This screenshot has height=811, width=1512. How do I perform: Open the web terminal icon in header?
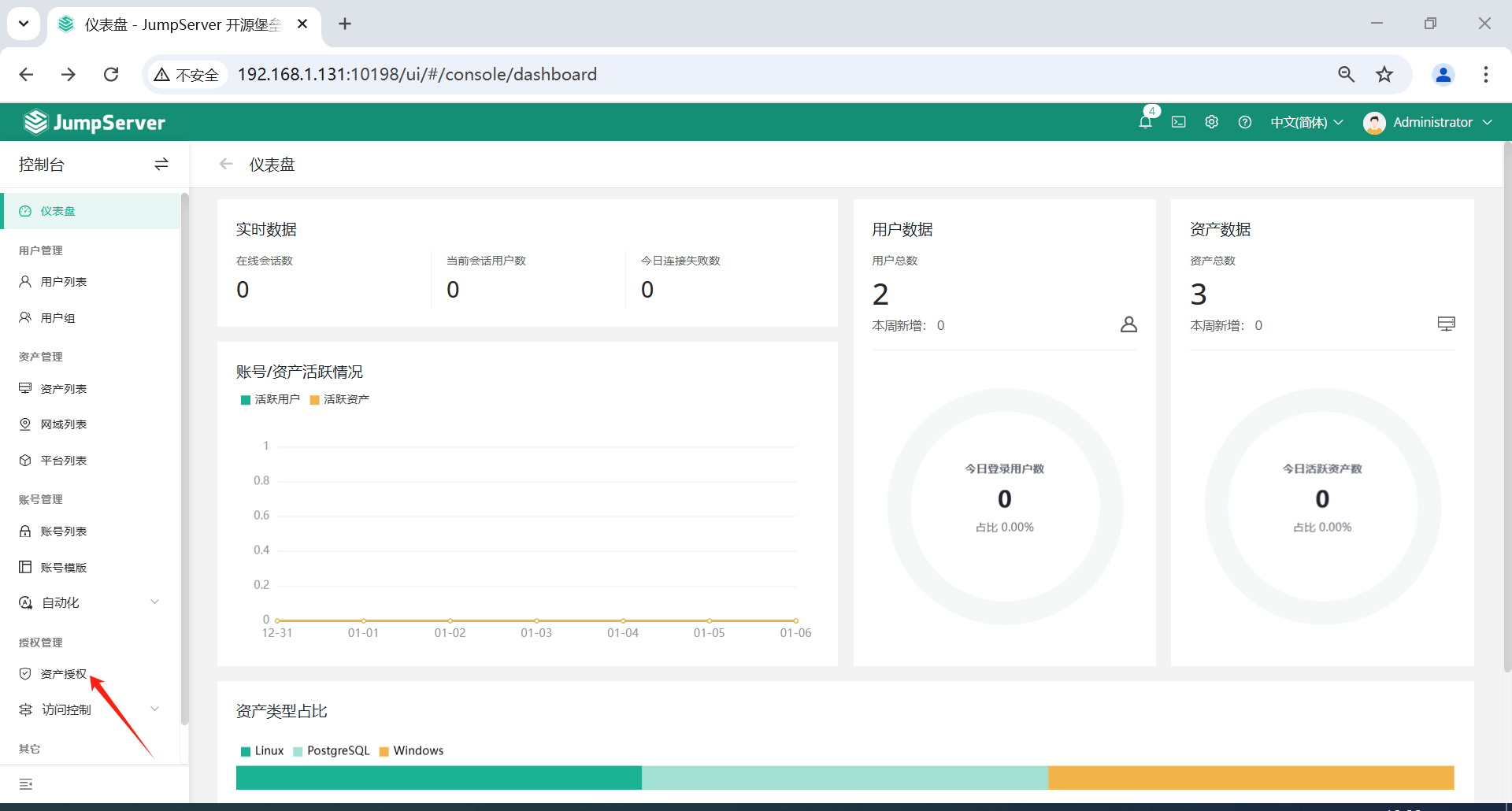click(1178, 122)
